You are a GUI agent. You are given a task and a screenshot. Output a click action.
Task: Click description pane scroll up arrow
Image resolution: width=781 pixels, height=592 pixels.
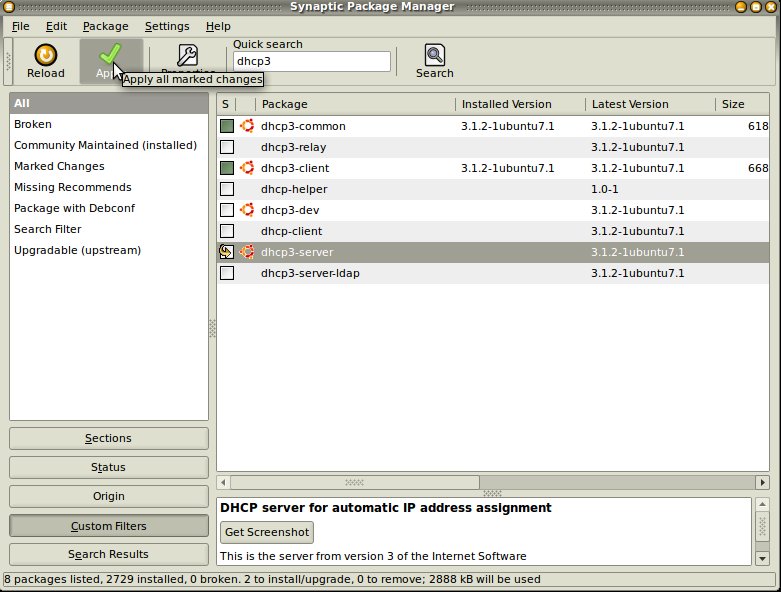762,504
